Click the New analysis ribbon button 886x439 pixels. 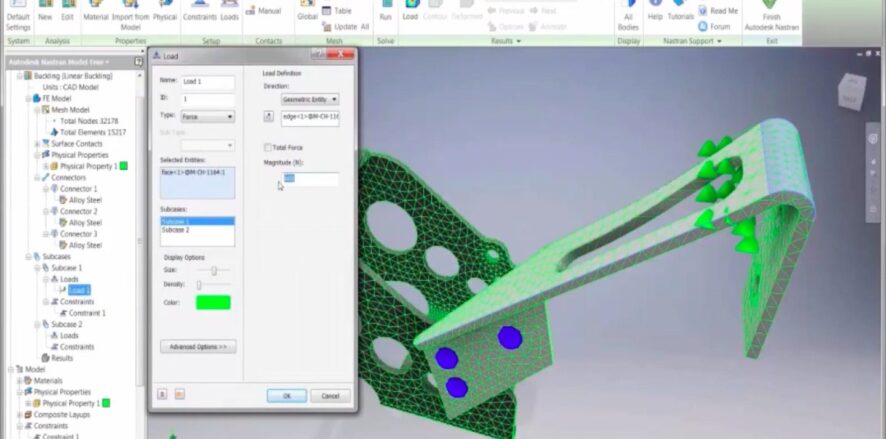tap(45, 12)
